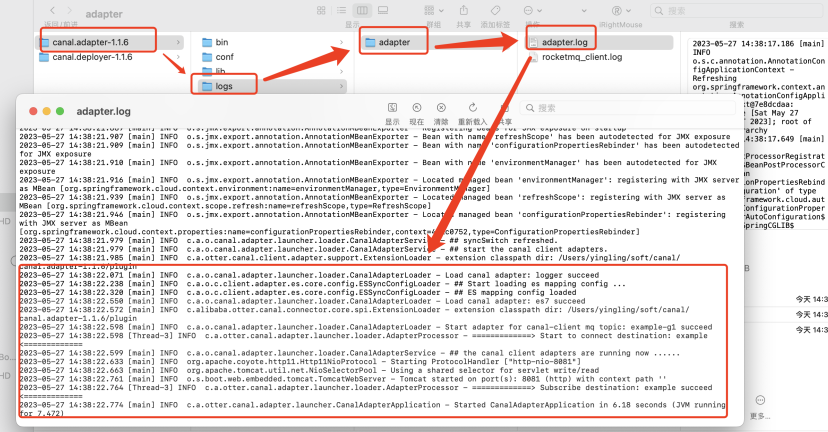Select the conf folder

click(224, 57)
